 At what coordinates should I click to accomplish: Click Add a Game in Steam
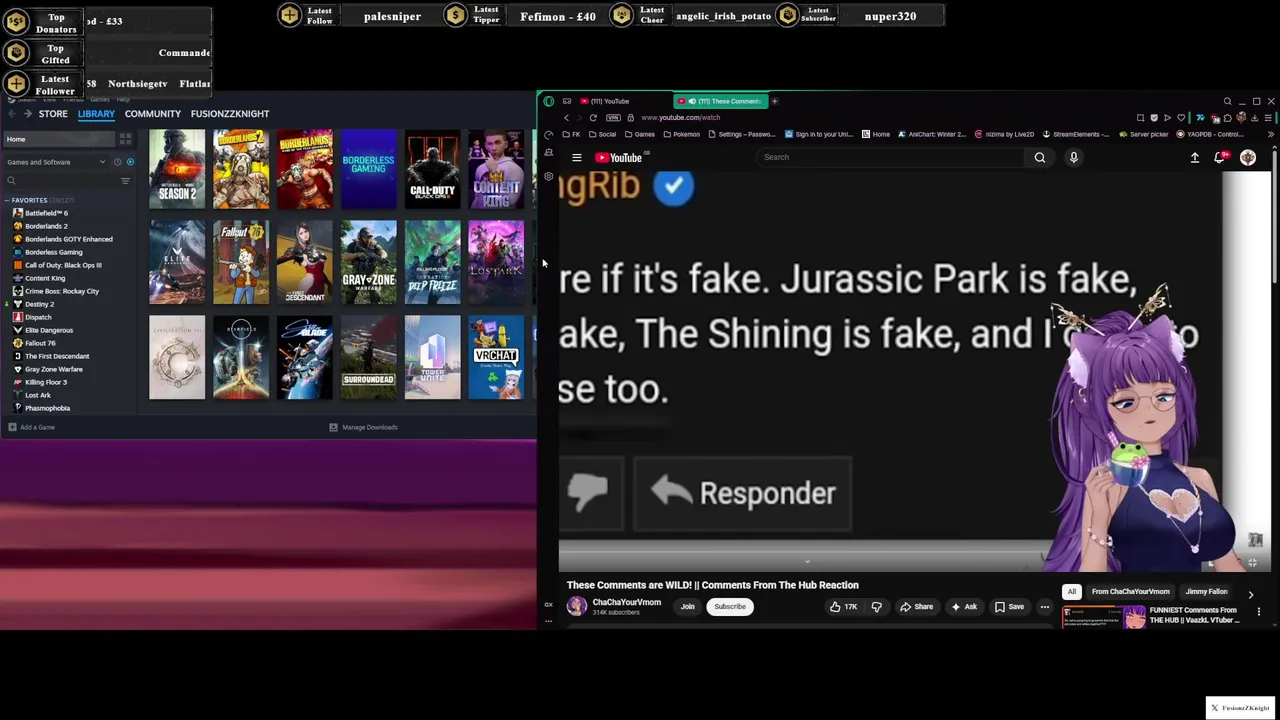click(x=31, y=427)
